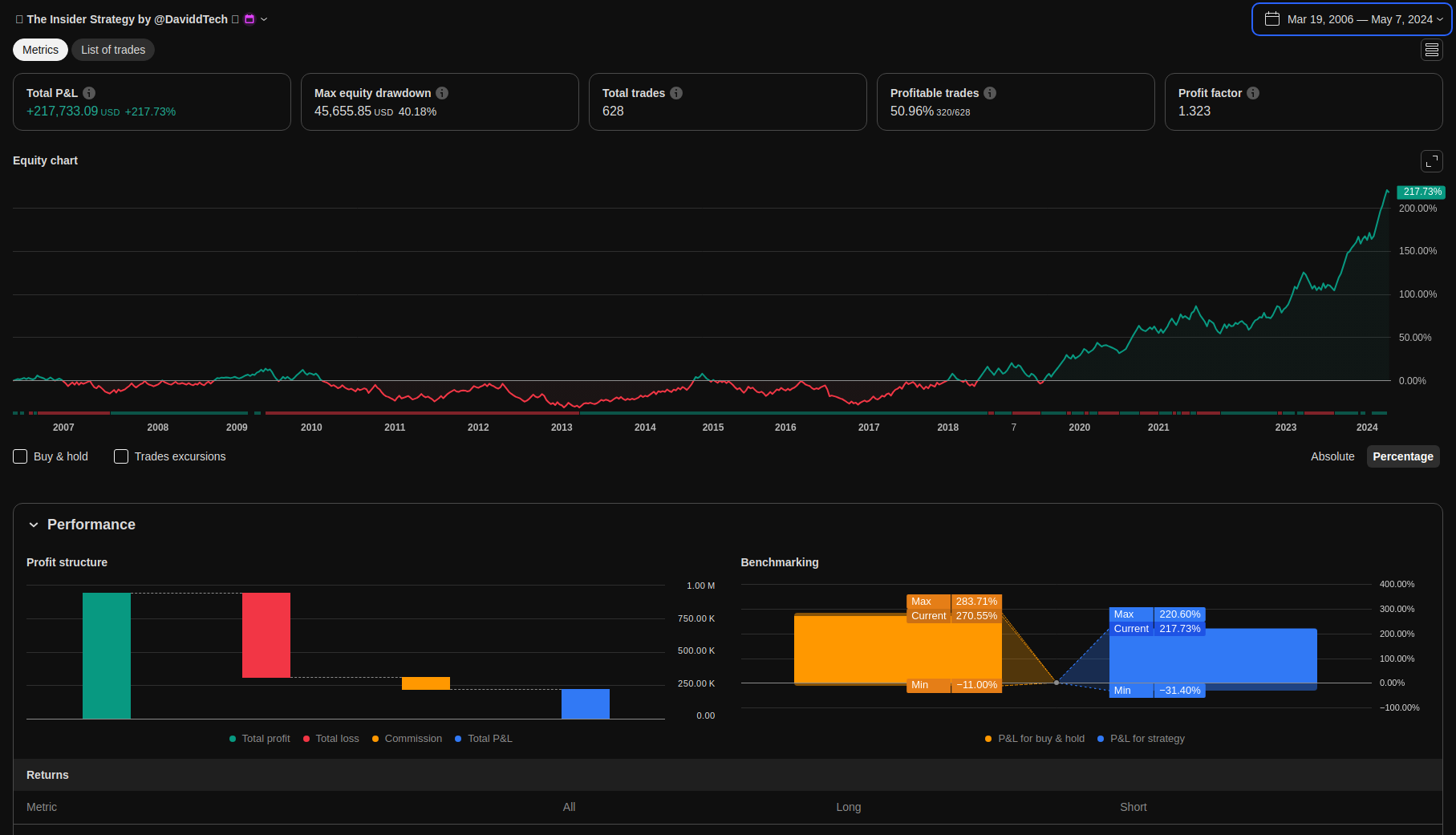Select the Metrics tab
1456x835 pixels.
40,50
